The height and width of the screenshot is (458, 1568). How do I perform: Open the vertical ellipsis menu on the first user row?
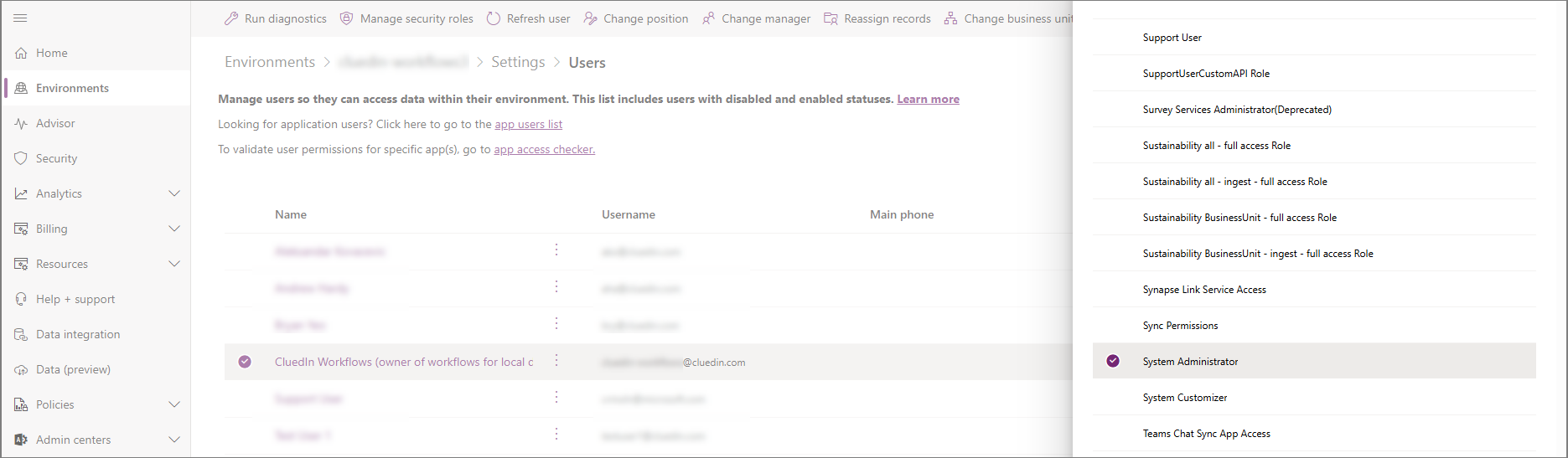pos(556,250)
